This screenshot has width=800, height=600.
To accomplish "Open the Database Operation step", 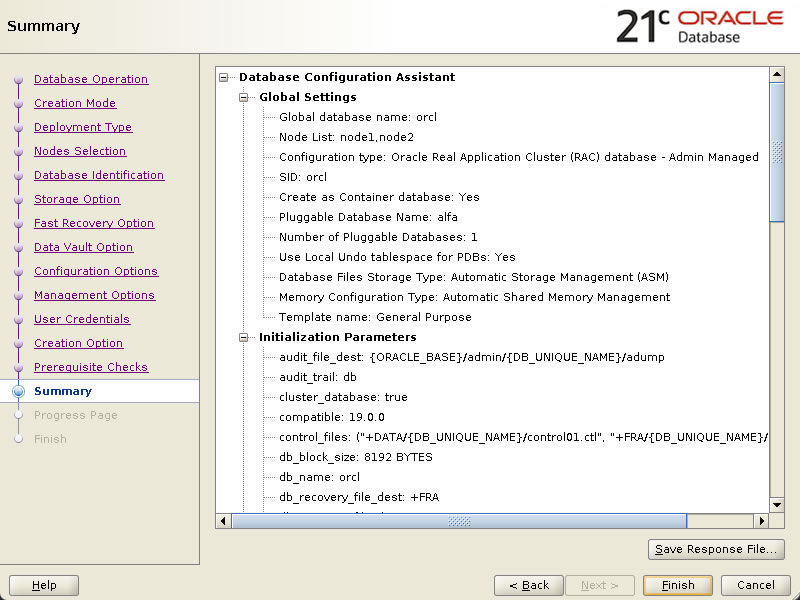I will click(x=91, y=79).
